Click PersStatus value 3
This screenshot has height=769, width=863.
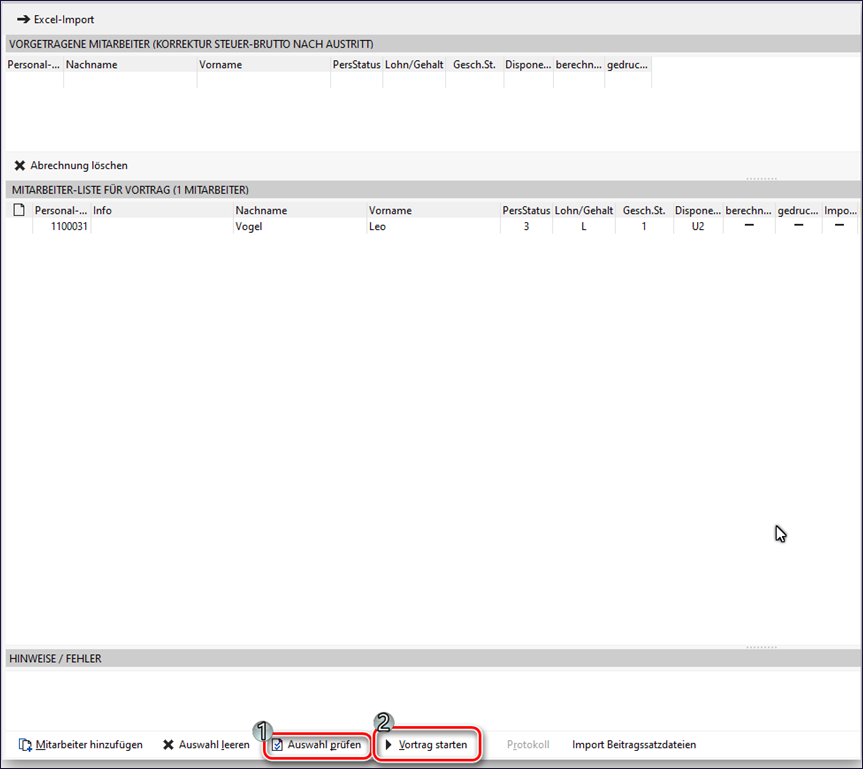coord(526,226)
